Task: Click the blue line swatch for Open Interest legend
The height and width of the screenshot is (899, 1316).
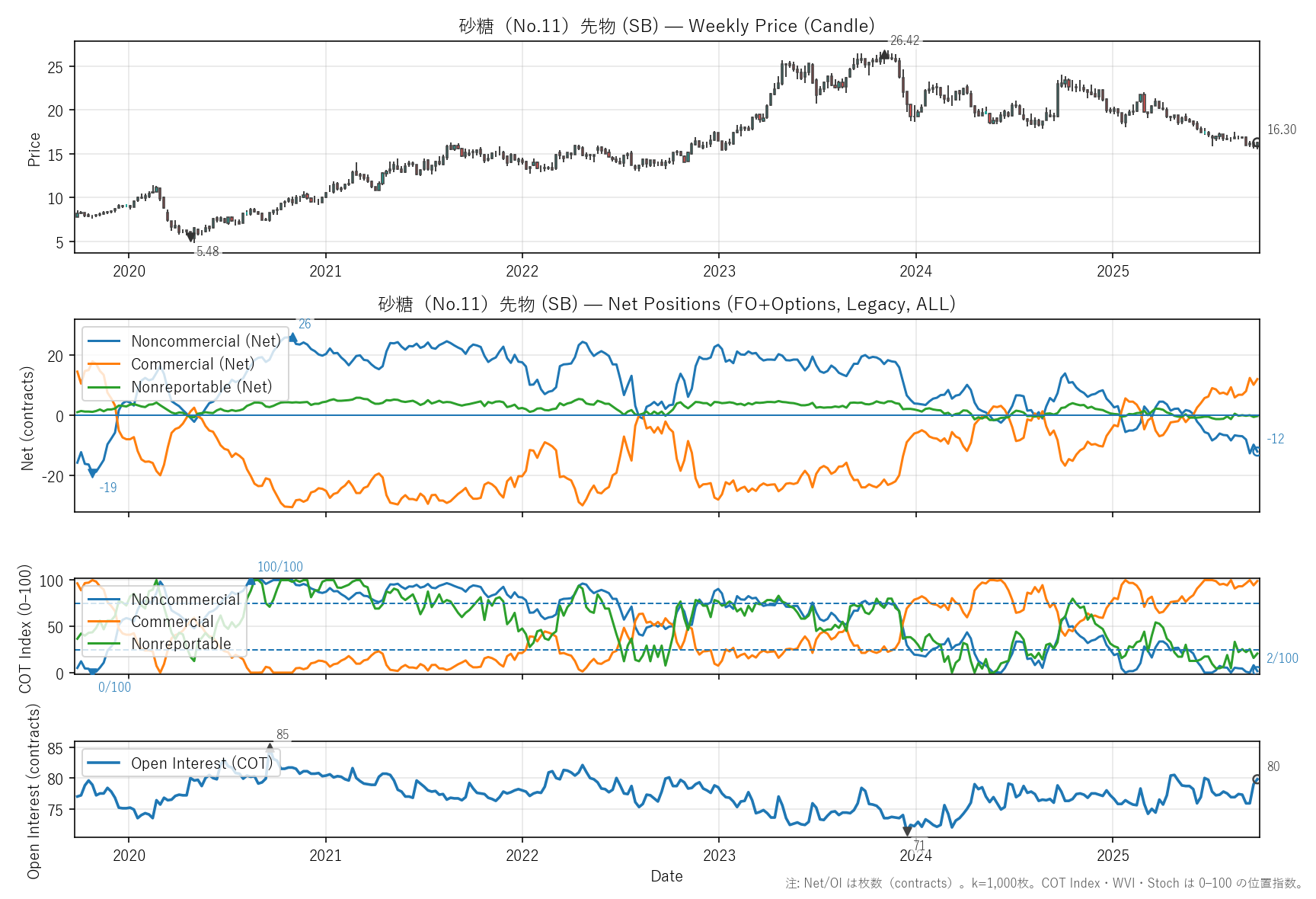Action: point(104,763)
